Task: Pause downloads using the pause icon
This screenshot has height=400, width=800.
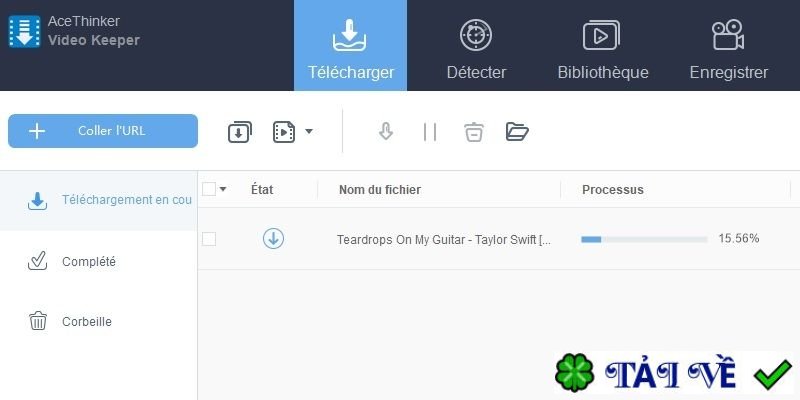Action: click(x=430, y=132)
